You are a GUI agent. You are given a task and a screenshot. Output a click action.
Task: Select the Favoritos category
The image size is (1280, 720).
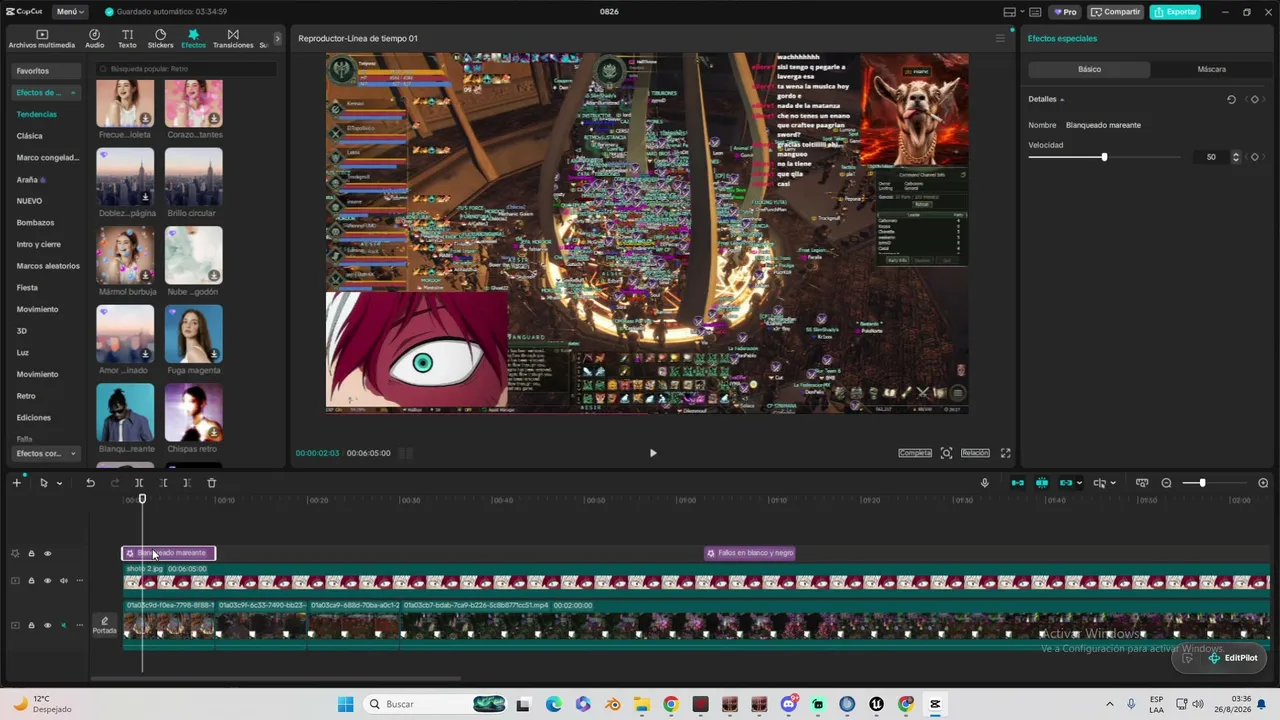(x=46, y=71)
